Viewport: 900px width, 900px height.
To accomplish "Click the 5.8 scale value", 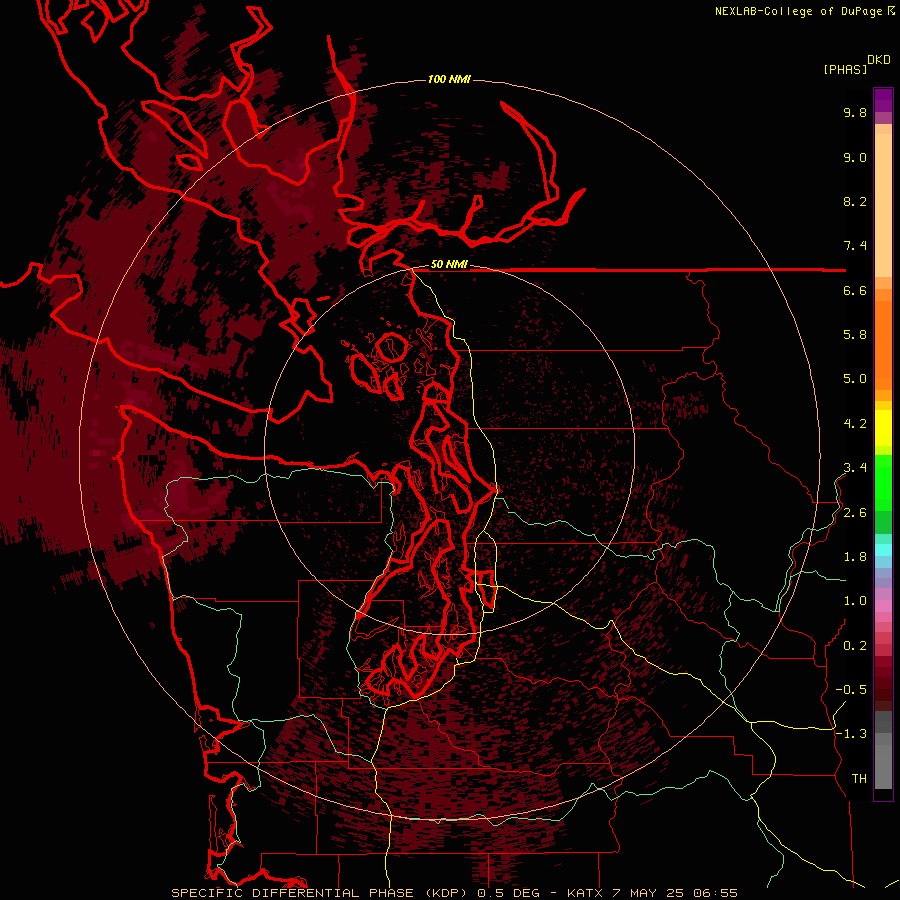I will point(855,335).
